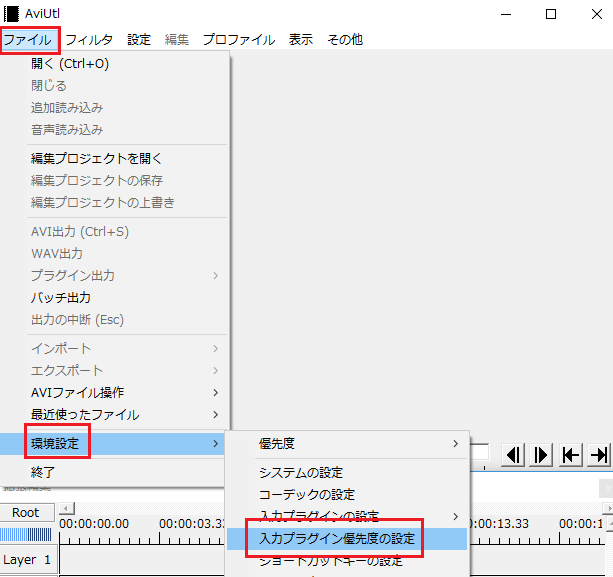Image resolution: width=613 pixels, height=577 pixels.
Task: Open the 表示 menu
Action: (x=301, y=39)
